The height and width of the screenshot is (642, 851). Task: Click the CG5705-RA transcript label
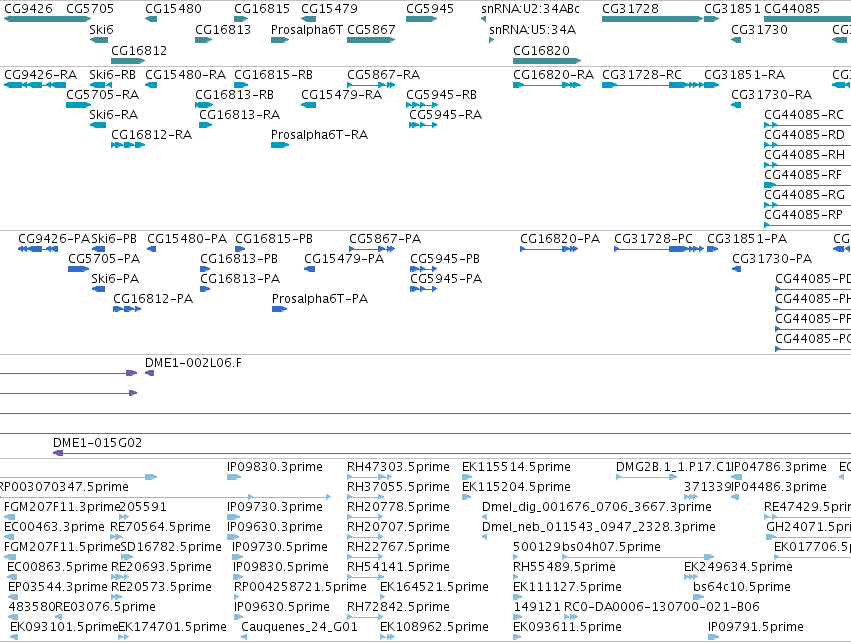pyautogui.click(x=103, y=95)
